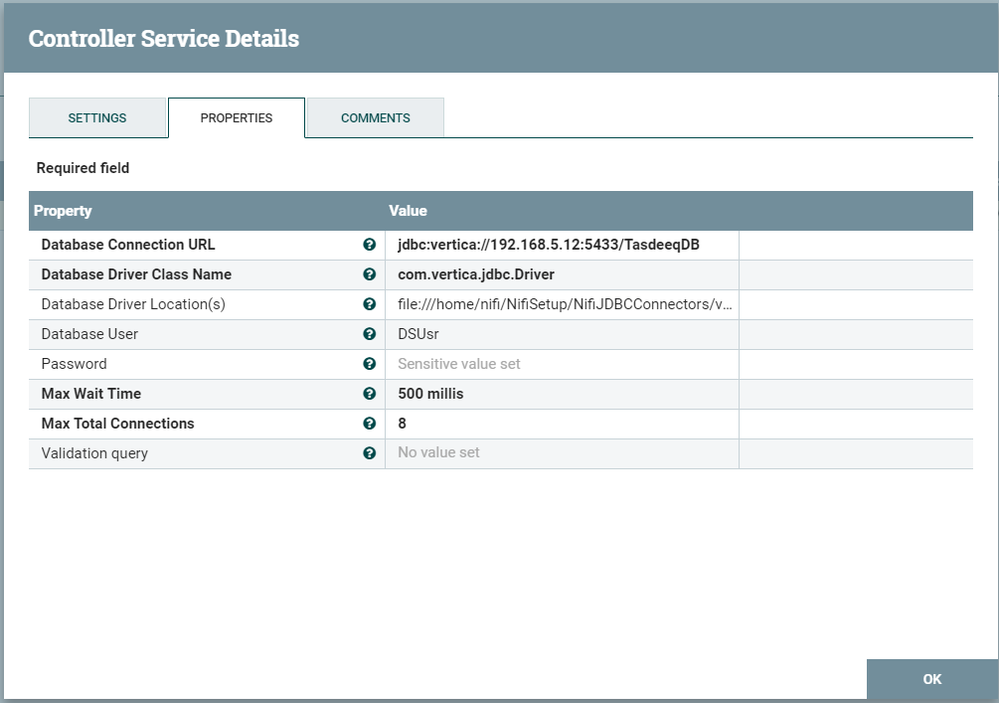Open help for Database Driver Class Name
Viewport: 999px width, 703px height.
(369, 274)
